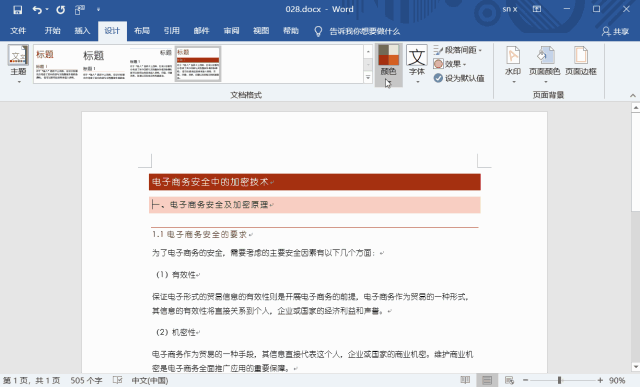Open the 段落间距 paragraph spacing menu
The image size is (640, 387).
(x=458, y=50)
